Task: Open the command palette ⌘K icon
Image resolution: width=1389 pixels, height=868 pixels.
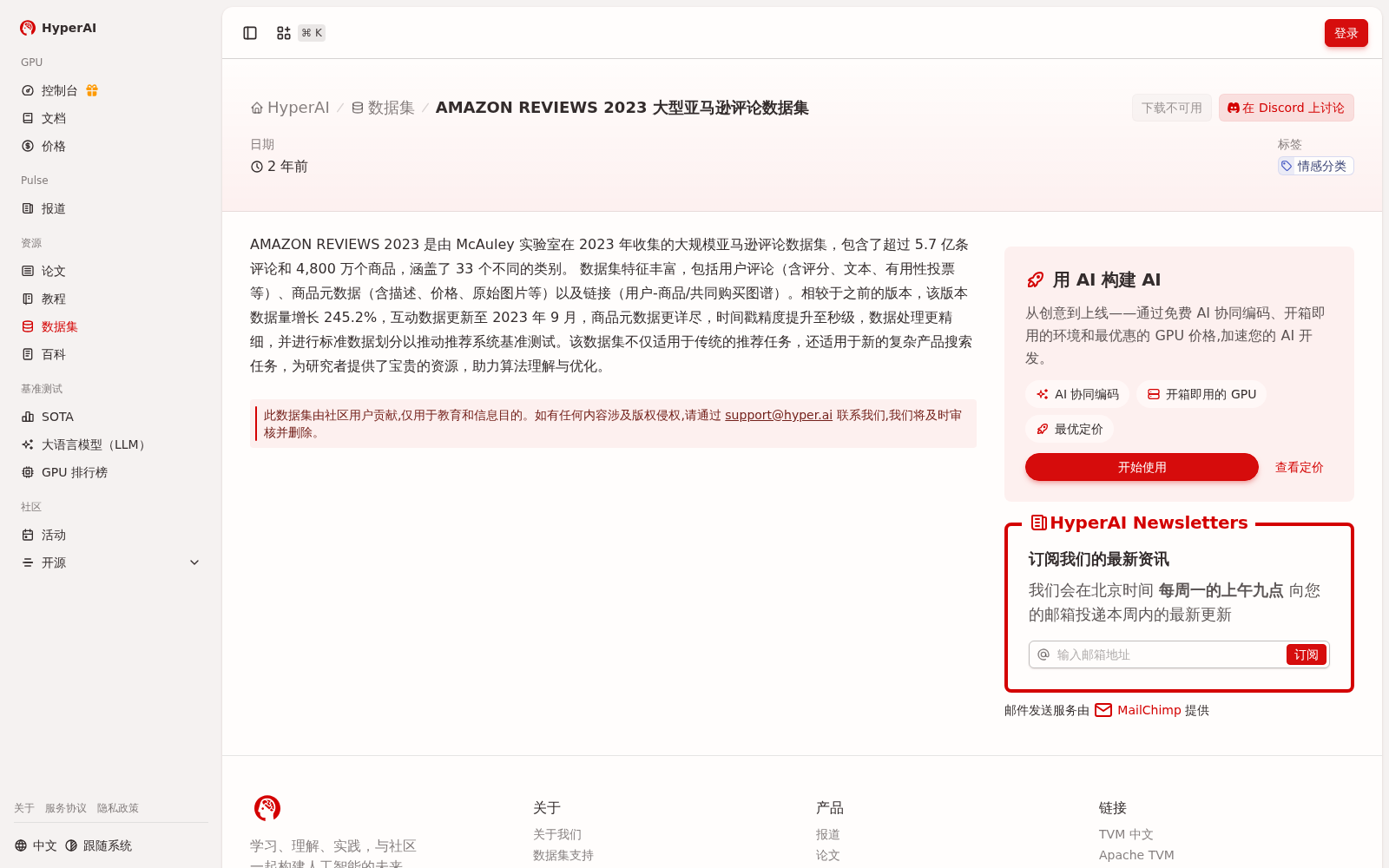Action: pos(284,33)
